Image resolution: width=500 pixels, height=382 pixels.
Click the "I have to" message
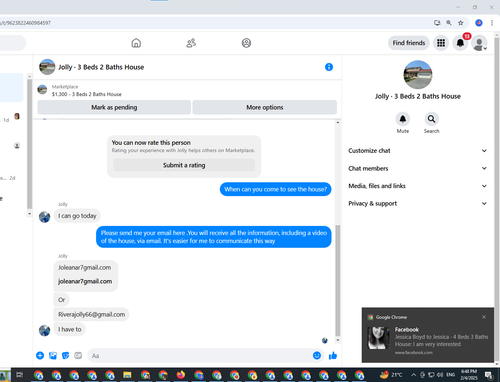pos(70,329)
